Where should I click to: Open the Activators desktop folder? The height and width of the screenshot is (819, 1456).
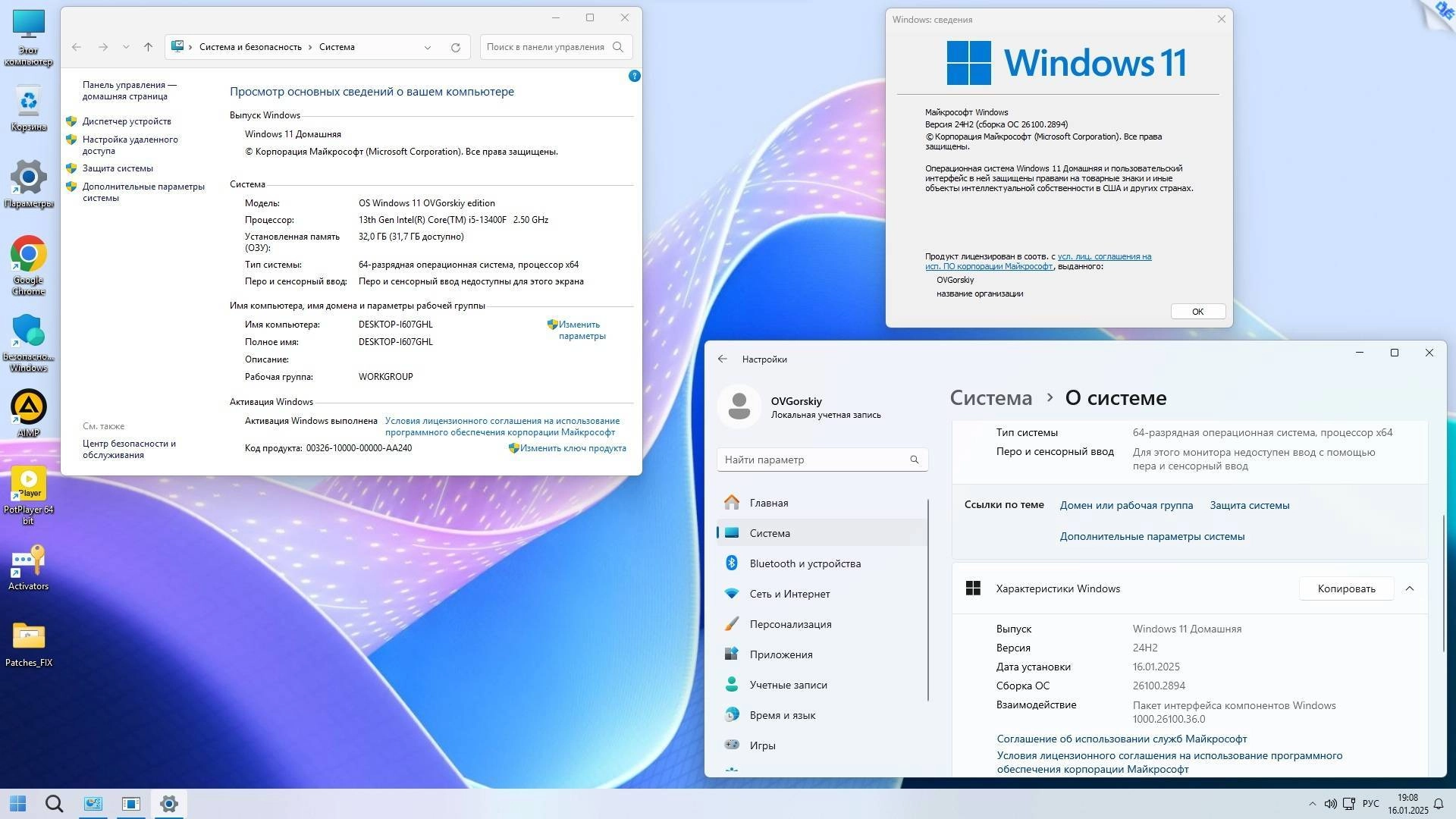(x=28, y=565)
